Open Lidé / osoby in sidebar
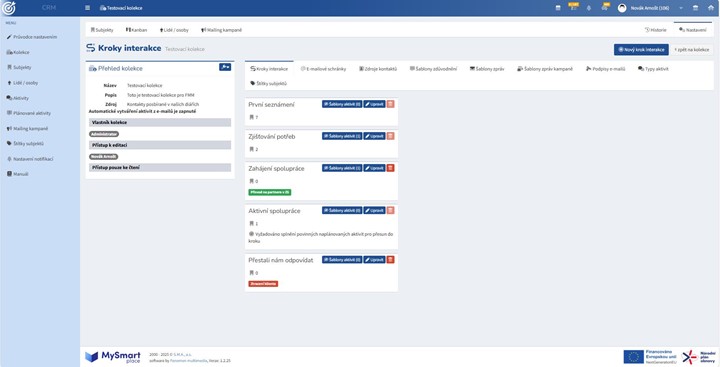 22,83
